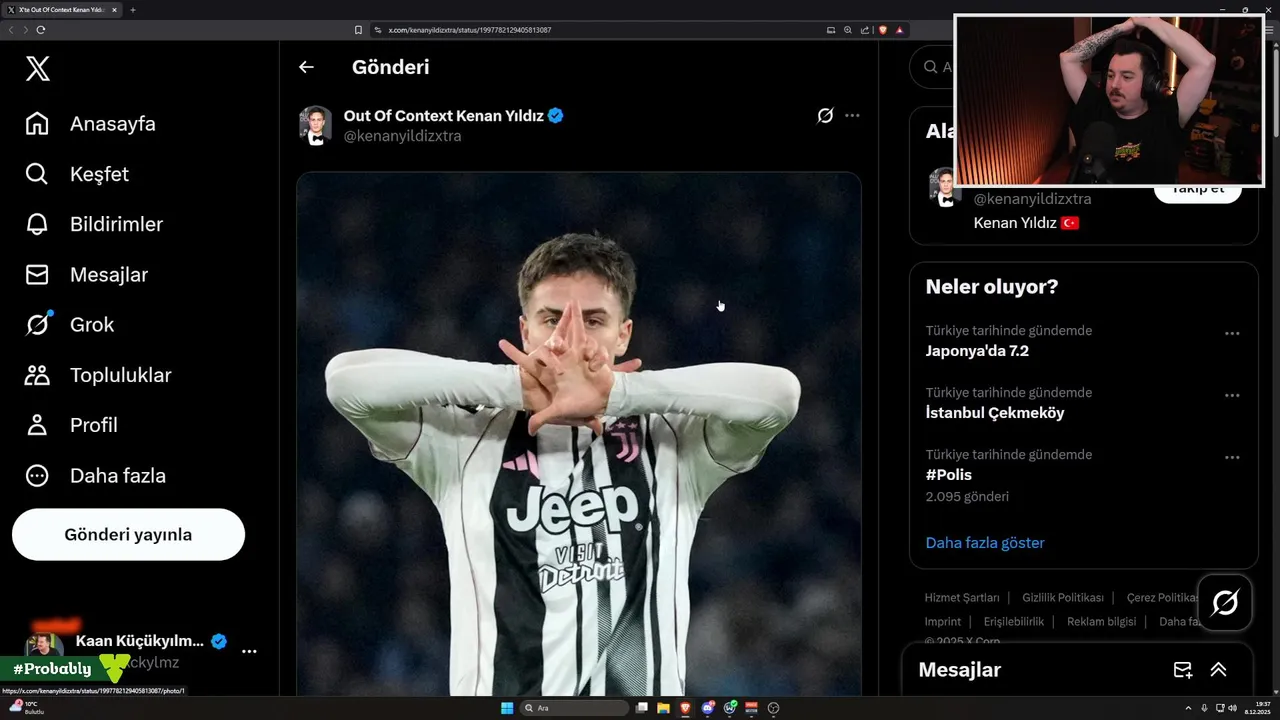The image size is (1280, 720).
Task: Open the Japonya'da 7.2 trend
Action: [x=977, y=351]
